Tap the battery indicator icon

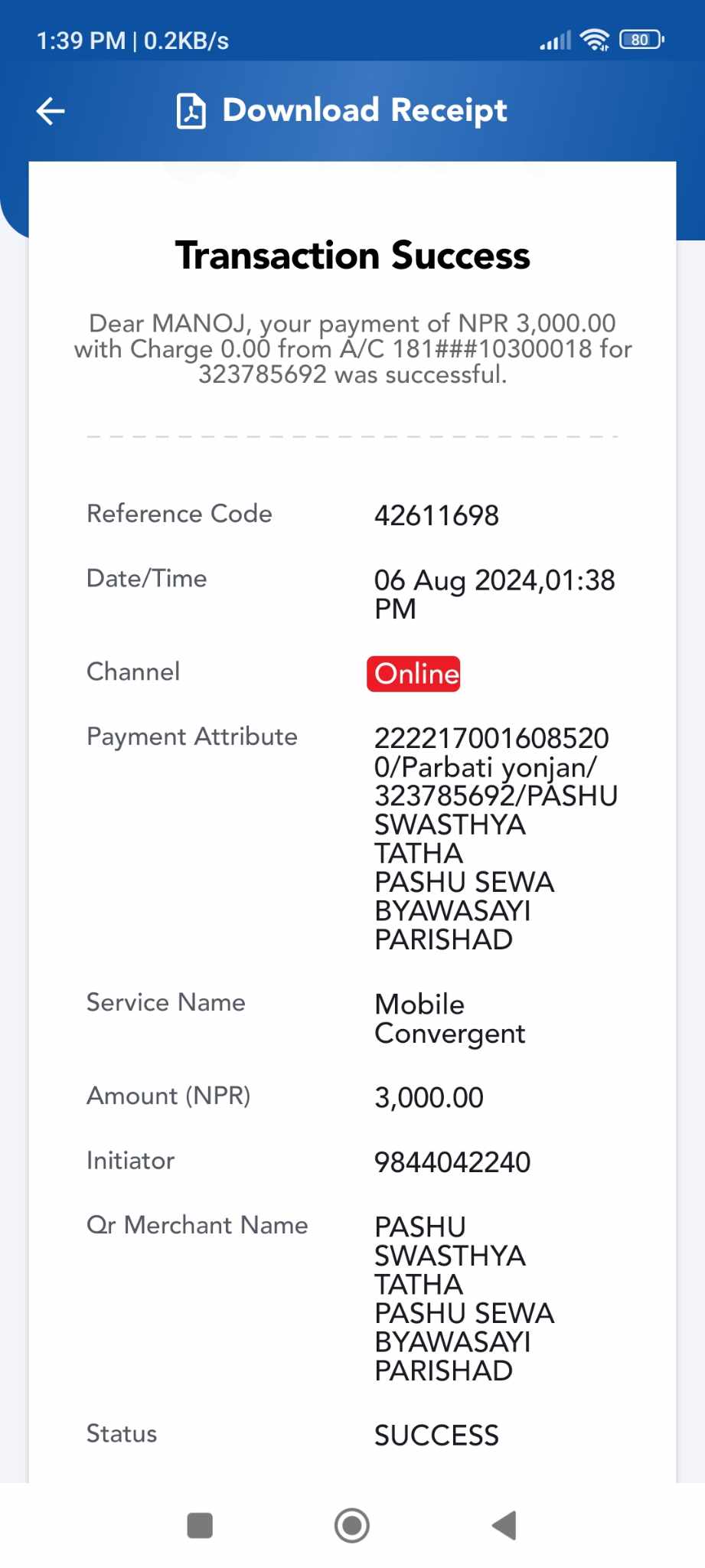641,40
